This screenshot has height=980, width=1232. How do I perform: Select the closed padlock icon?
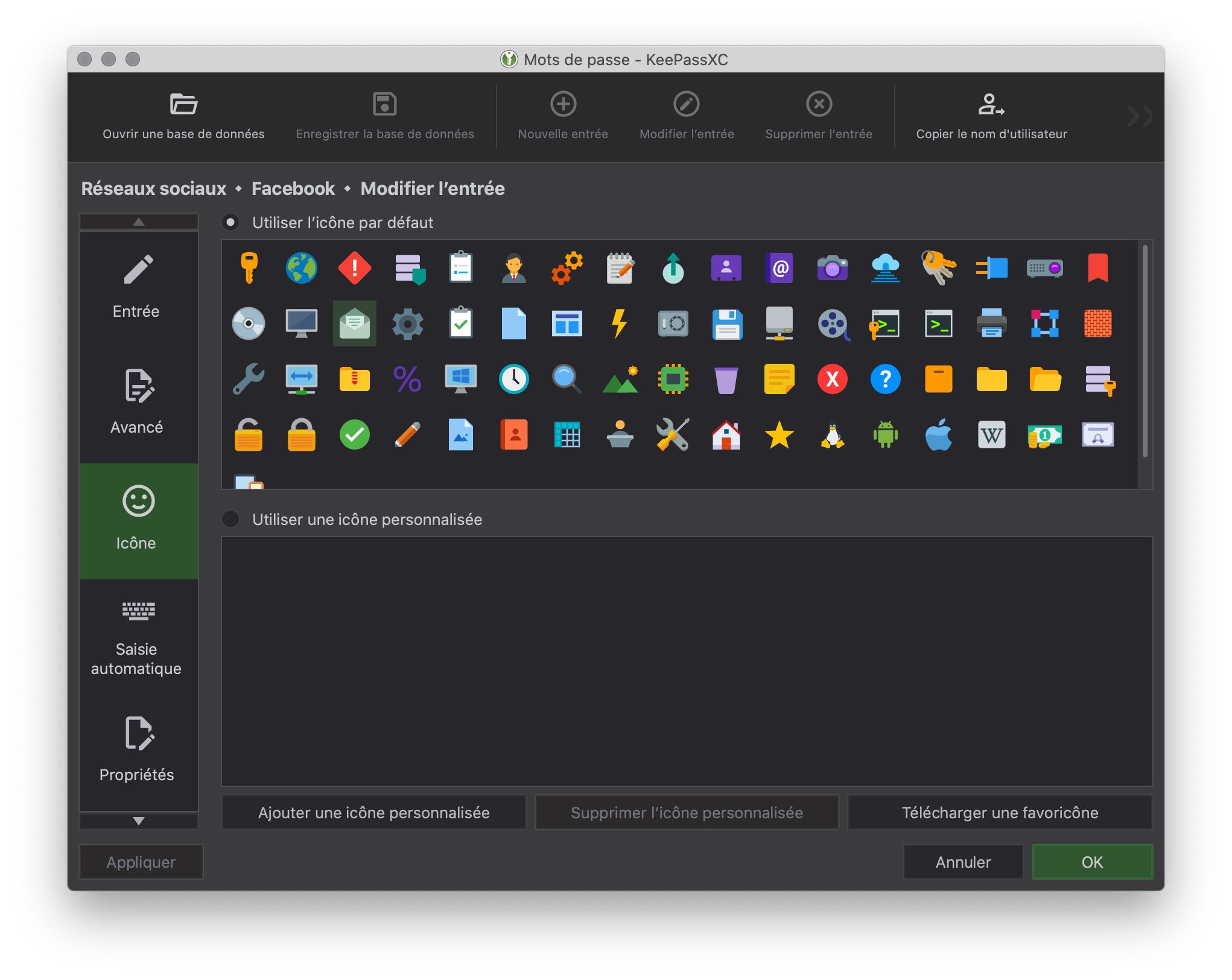point(302,434)
